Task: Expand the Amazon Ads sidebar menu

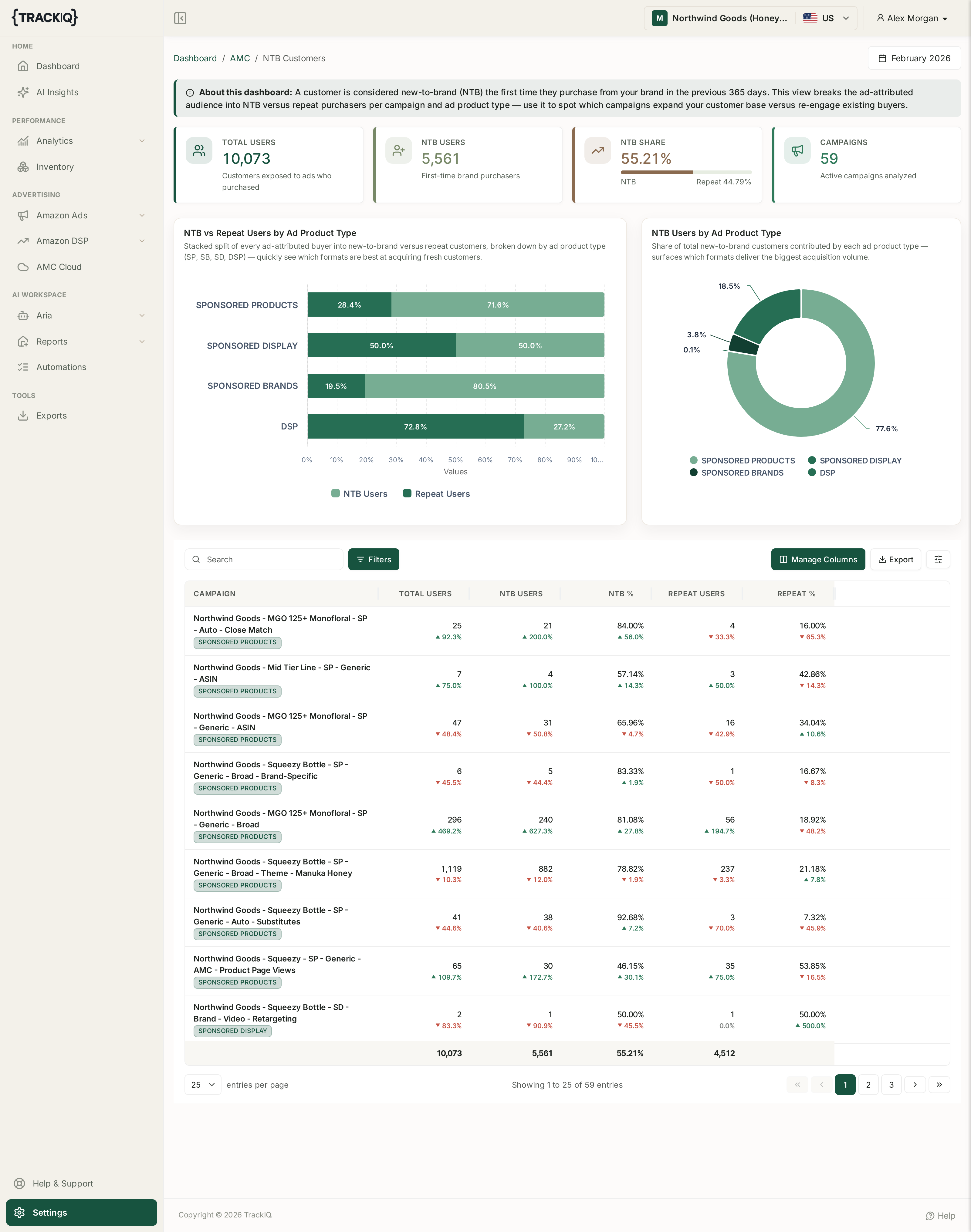Action: 81,215
